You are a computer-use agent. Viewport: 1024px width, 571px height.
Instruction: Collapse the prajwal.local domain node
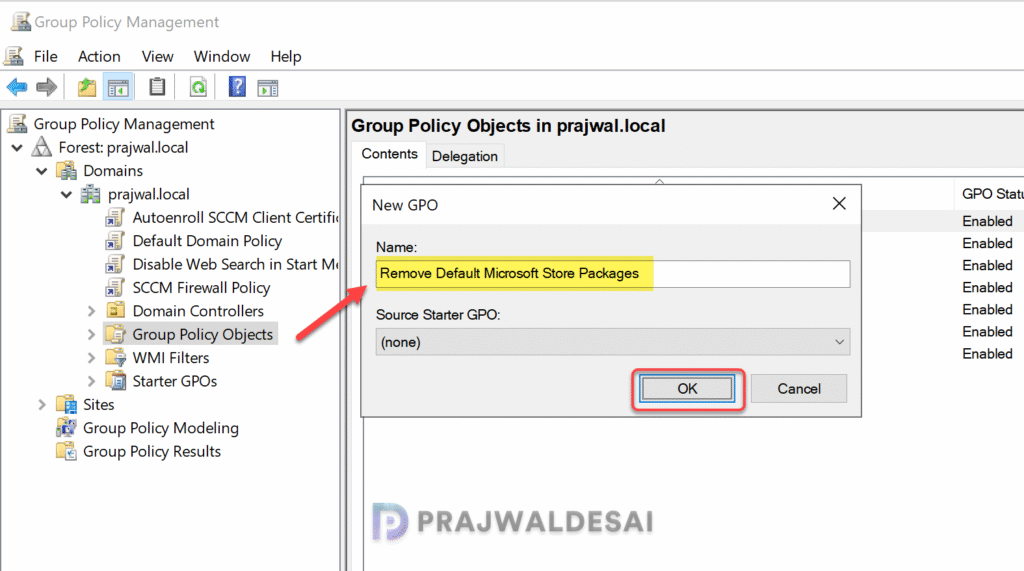[x=67, y=195]
